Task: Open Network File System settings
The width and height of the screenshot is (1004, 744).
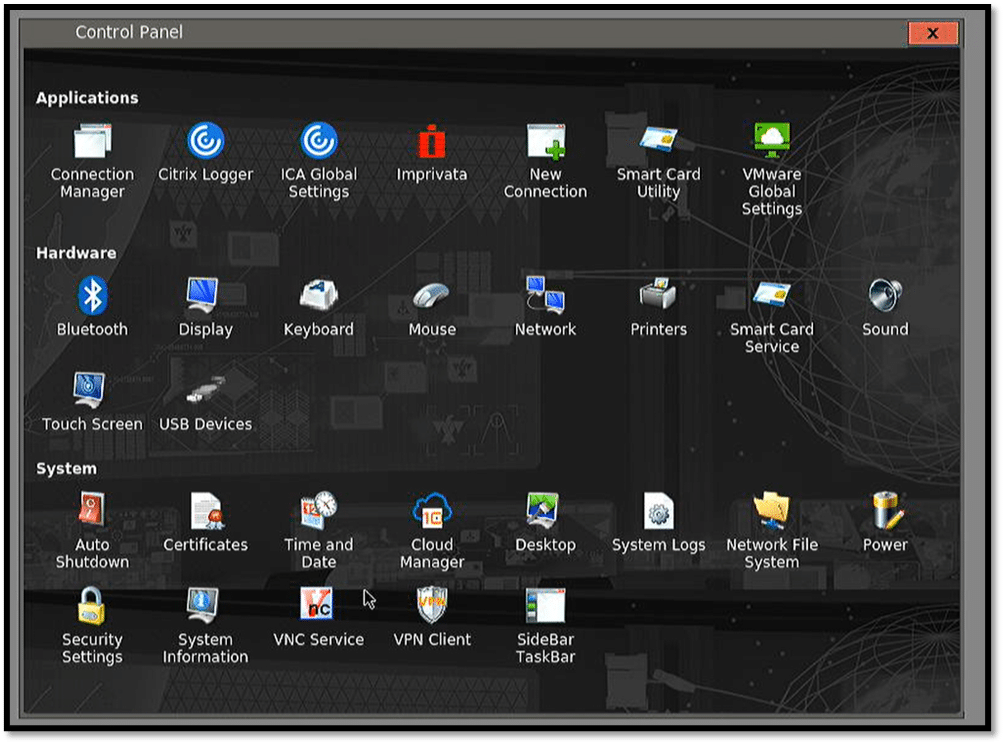Action: [772, 530]
